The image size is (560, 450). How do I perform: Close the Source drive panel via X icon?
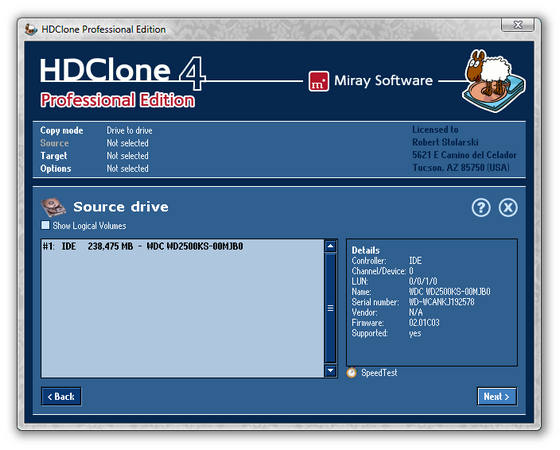pyautogui.click(x=508, y=208)
